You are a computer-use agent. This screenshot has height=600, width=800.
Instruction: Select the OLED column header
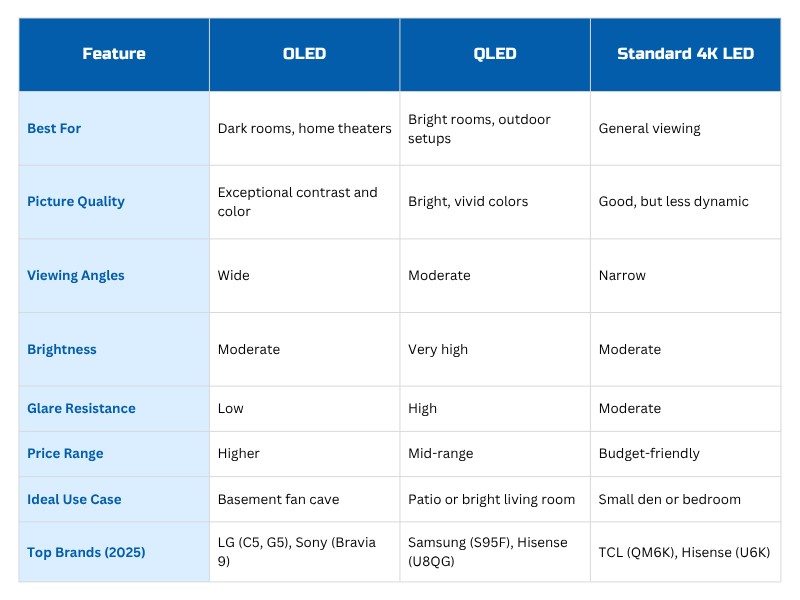[x=304, y=54]
